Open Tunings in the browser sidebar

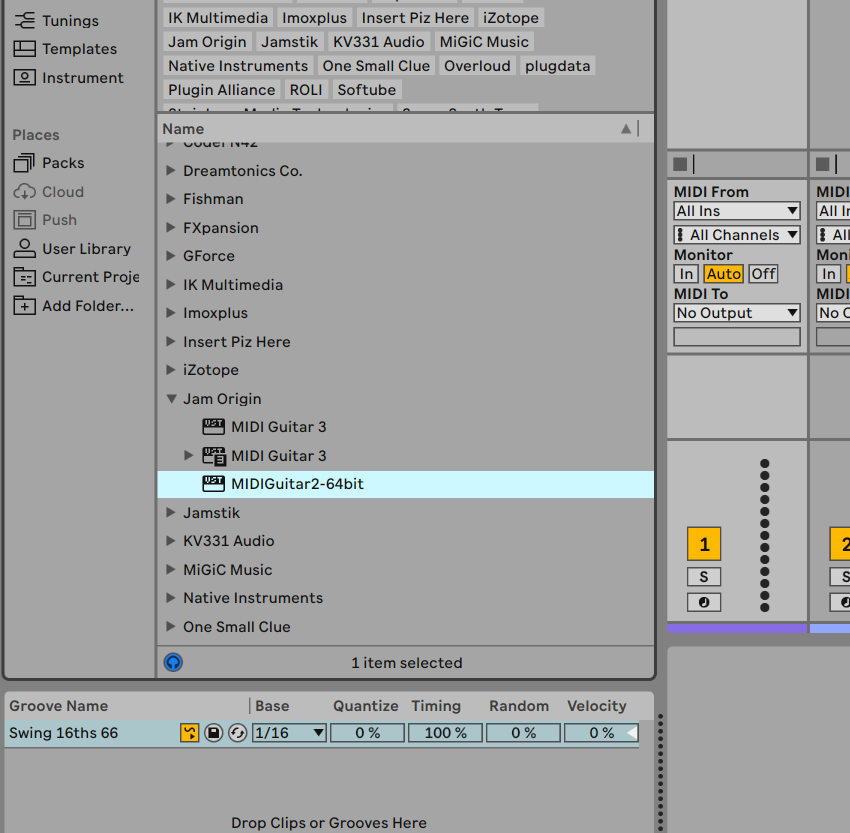pos(70,21)
